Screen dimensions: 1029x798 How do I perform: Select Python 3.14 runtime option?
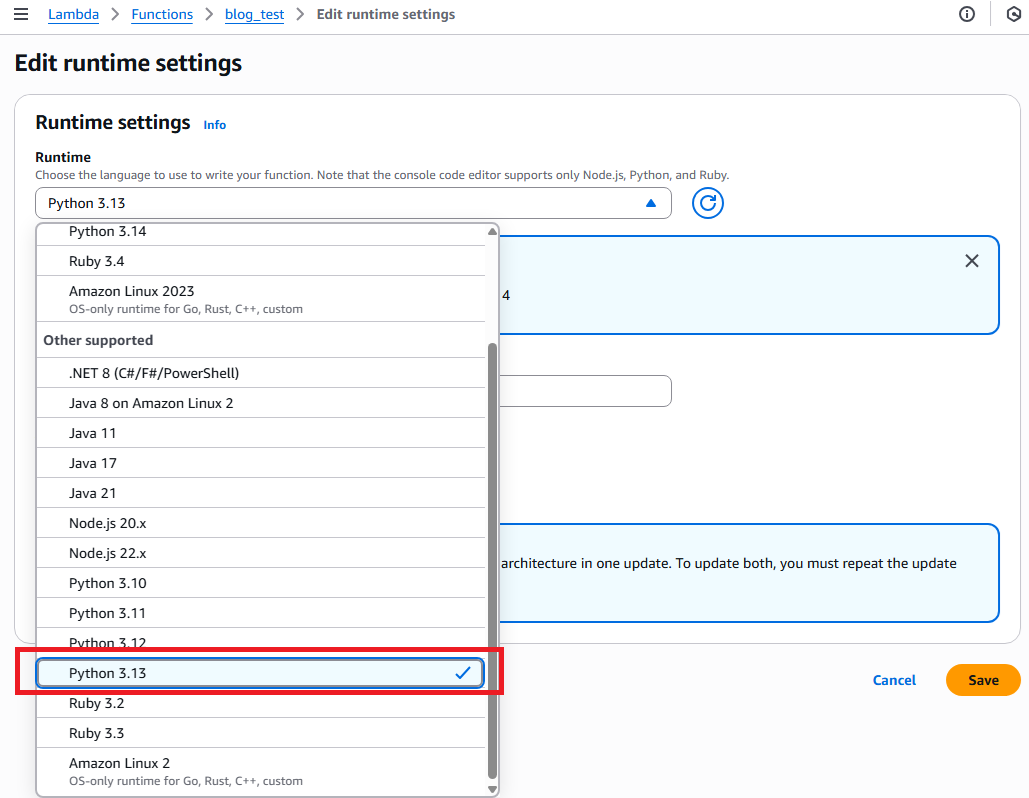coord(108,232)
